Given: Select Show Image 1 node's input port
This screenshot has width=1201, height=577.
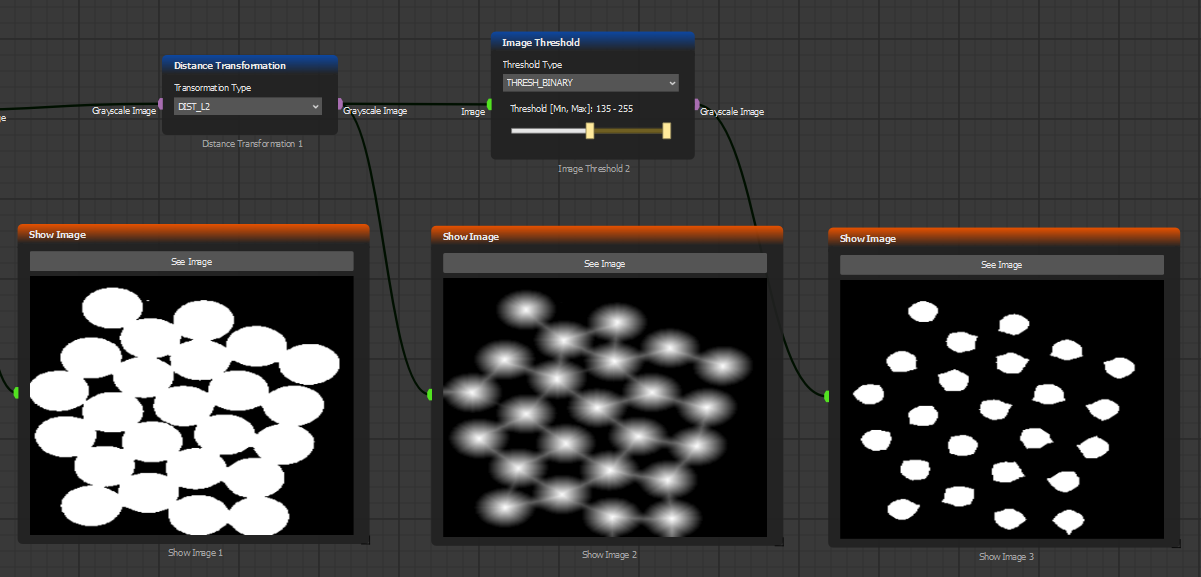Looking at the screenshot, I should (17, 393).
